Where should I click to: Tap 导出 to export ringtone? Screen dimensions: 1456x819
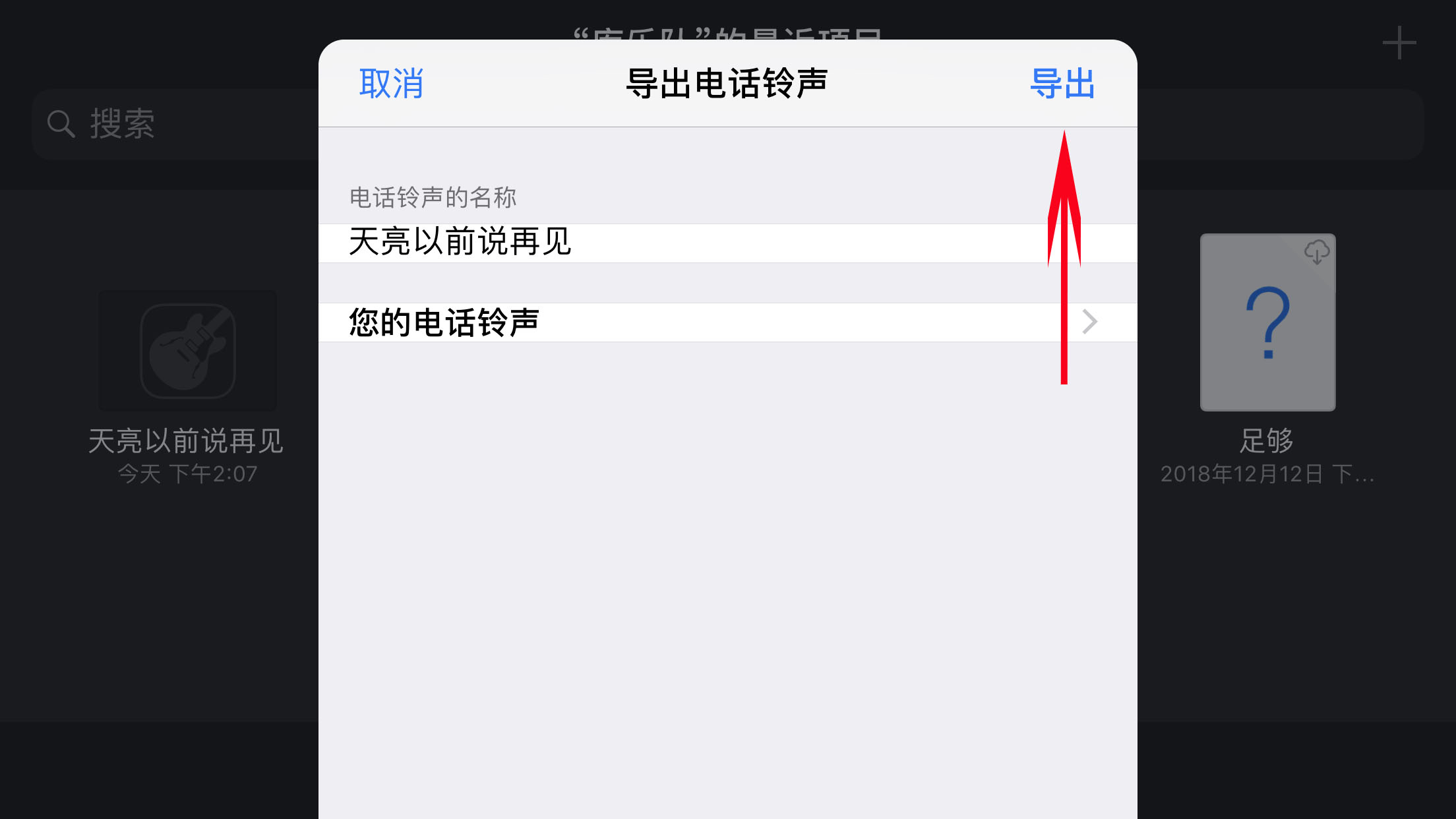tap(1062, 83)
